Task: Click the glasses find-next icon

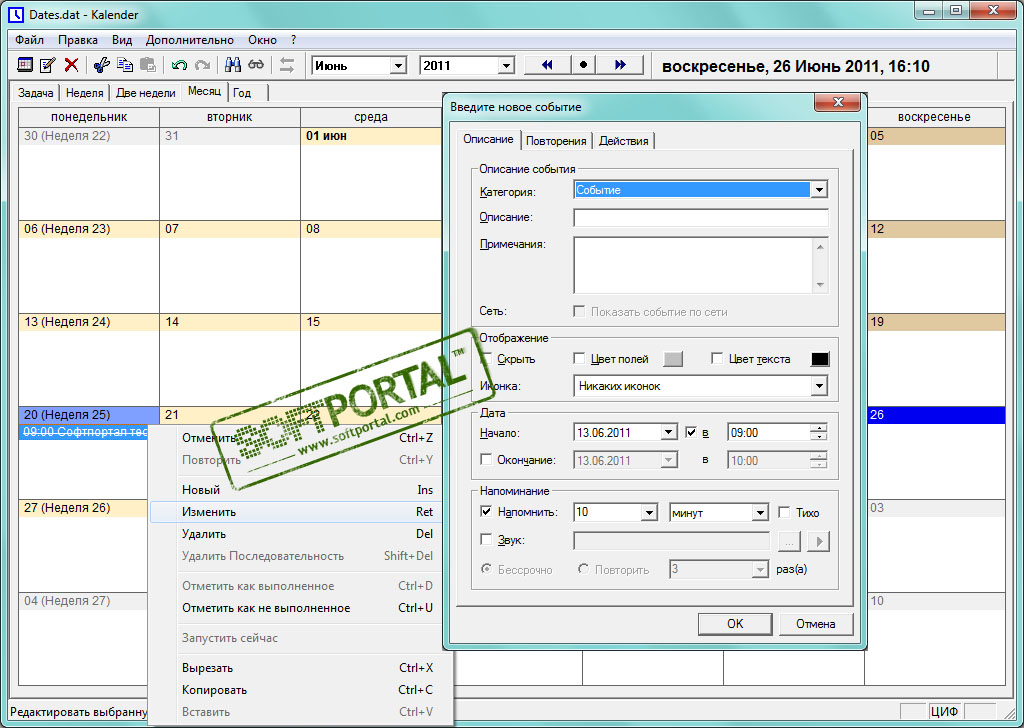Action: click(x=256, y=65)
